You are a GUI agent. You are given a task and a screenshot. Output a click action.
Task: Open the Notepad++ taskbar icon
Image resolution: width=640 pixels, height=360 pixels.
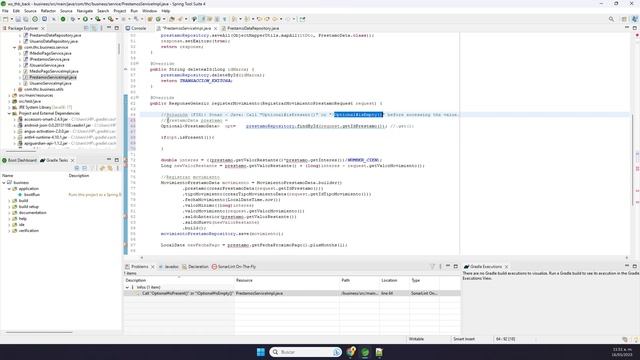pyautogui.click(x=379, y=352)
